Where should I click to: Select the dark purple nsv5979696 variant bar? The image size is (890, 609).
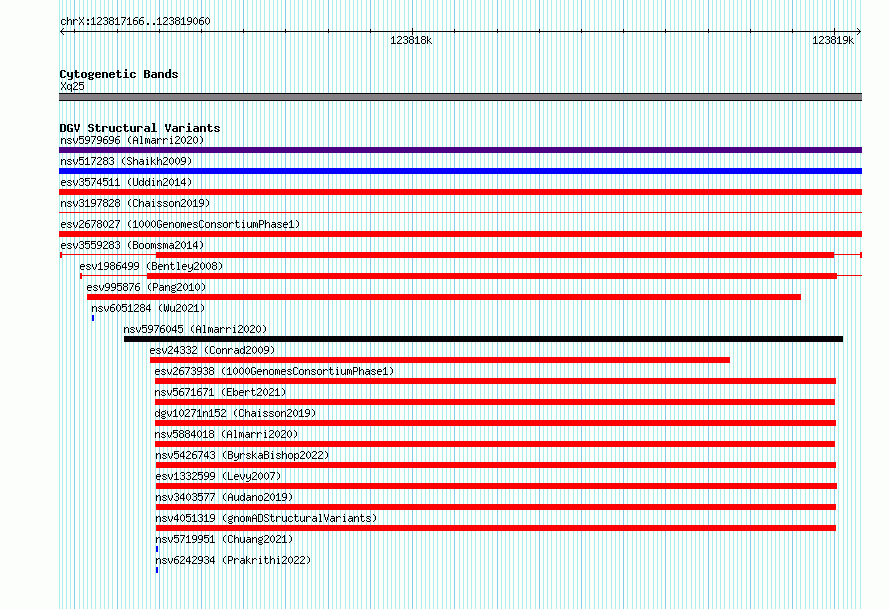[460, 150]
